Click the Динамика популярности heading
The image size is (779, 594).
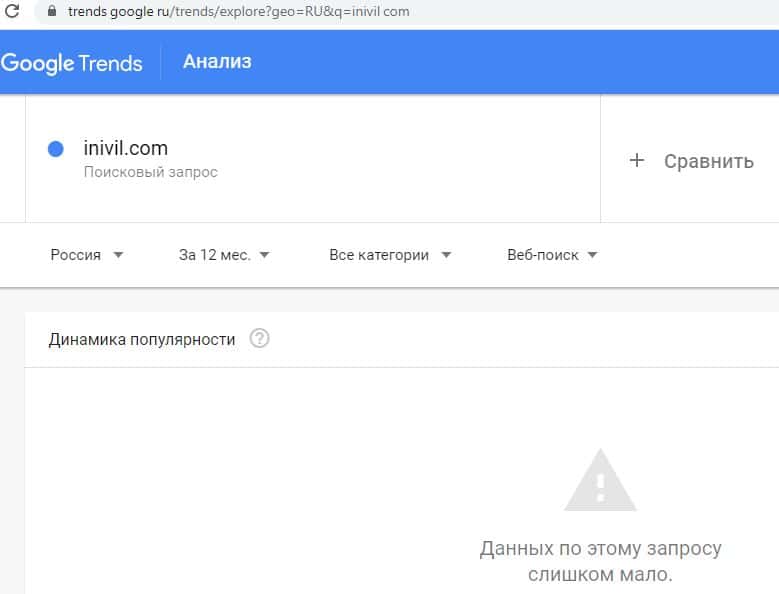click(142, 339)
